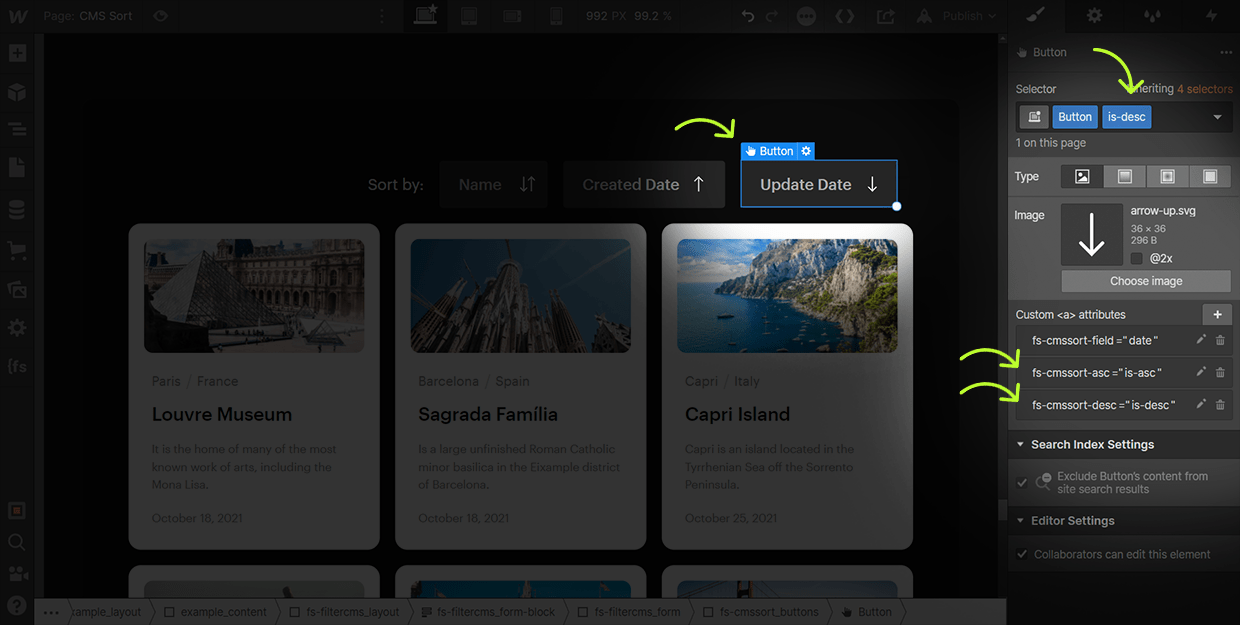Click the selector state picker icon
The width and height of the screenshot is (1240, 625).
tap(1034, 117)
